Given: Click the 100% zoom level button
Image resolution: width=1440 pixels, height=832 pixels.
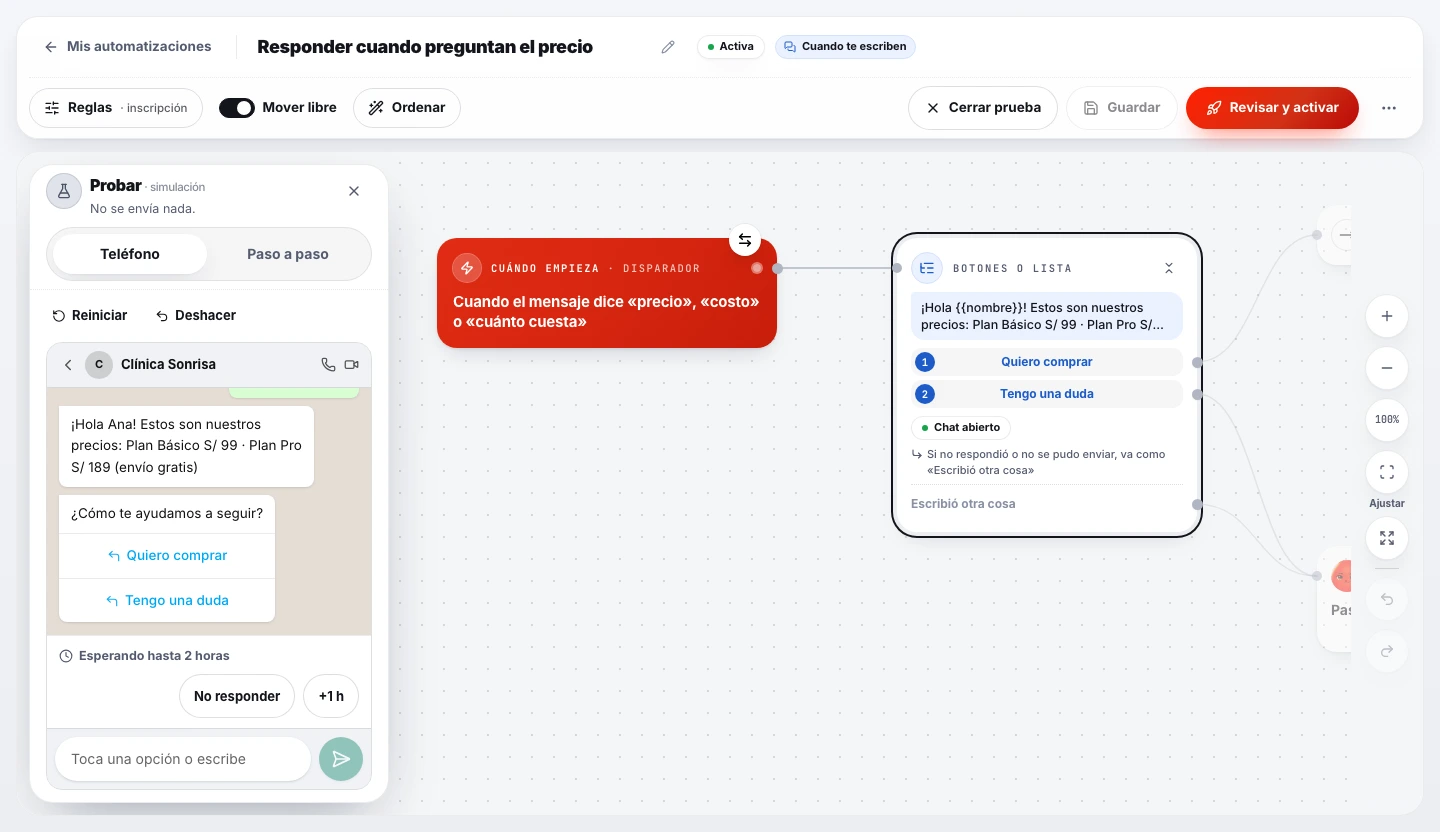Looking at the screenshot, I should pyautogui.click(x=1387, y=420).
